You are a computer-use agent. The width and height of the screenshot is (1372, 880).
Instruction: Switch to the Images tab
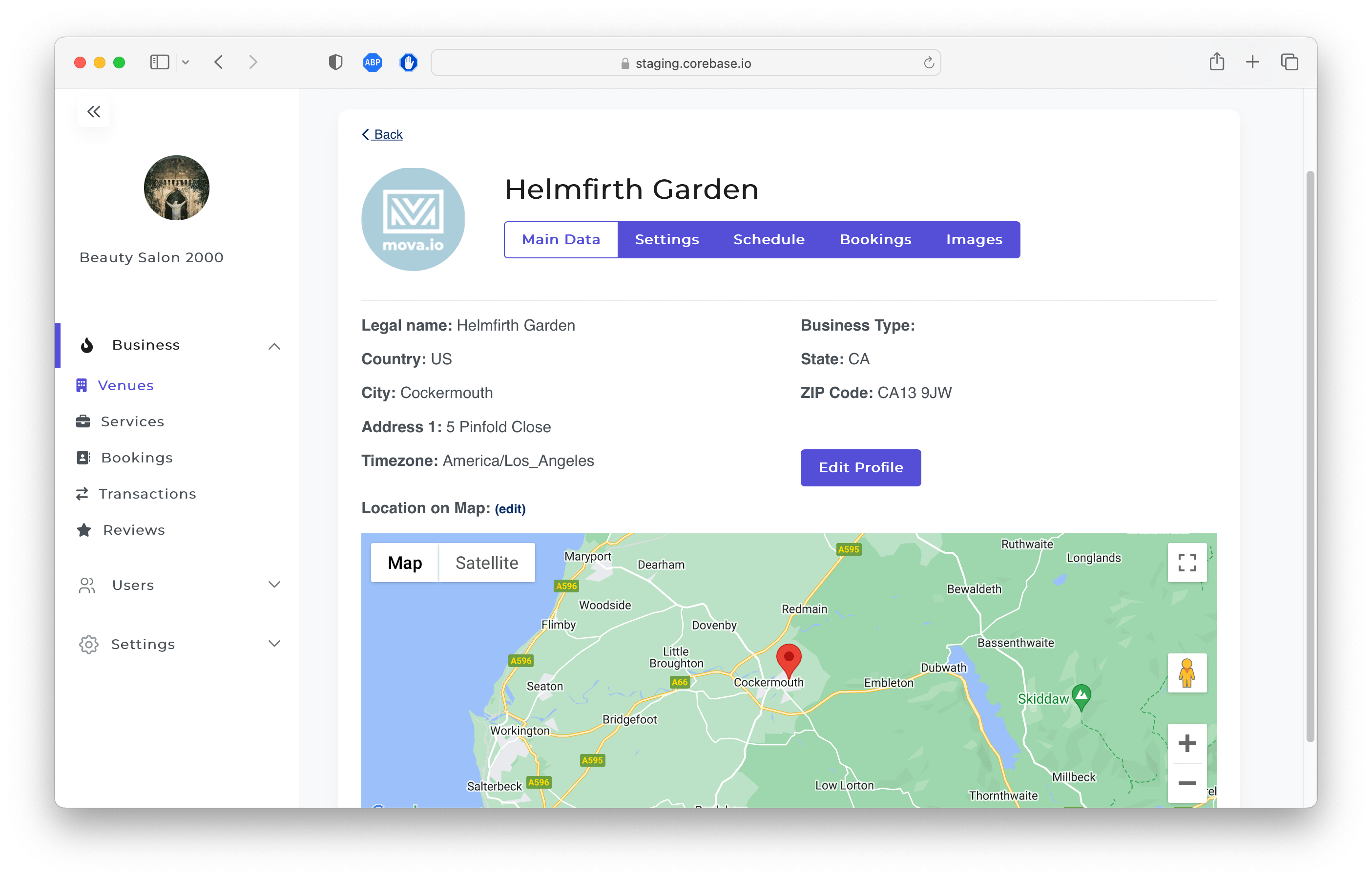tap(975, 239)
